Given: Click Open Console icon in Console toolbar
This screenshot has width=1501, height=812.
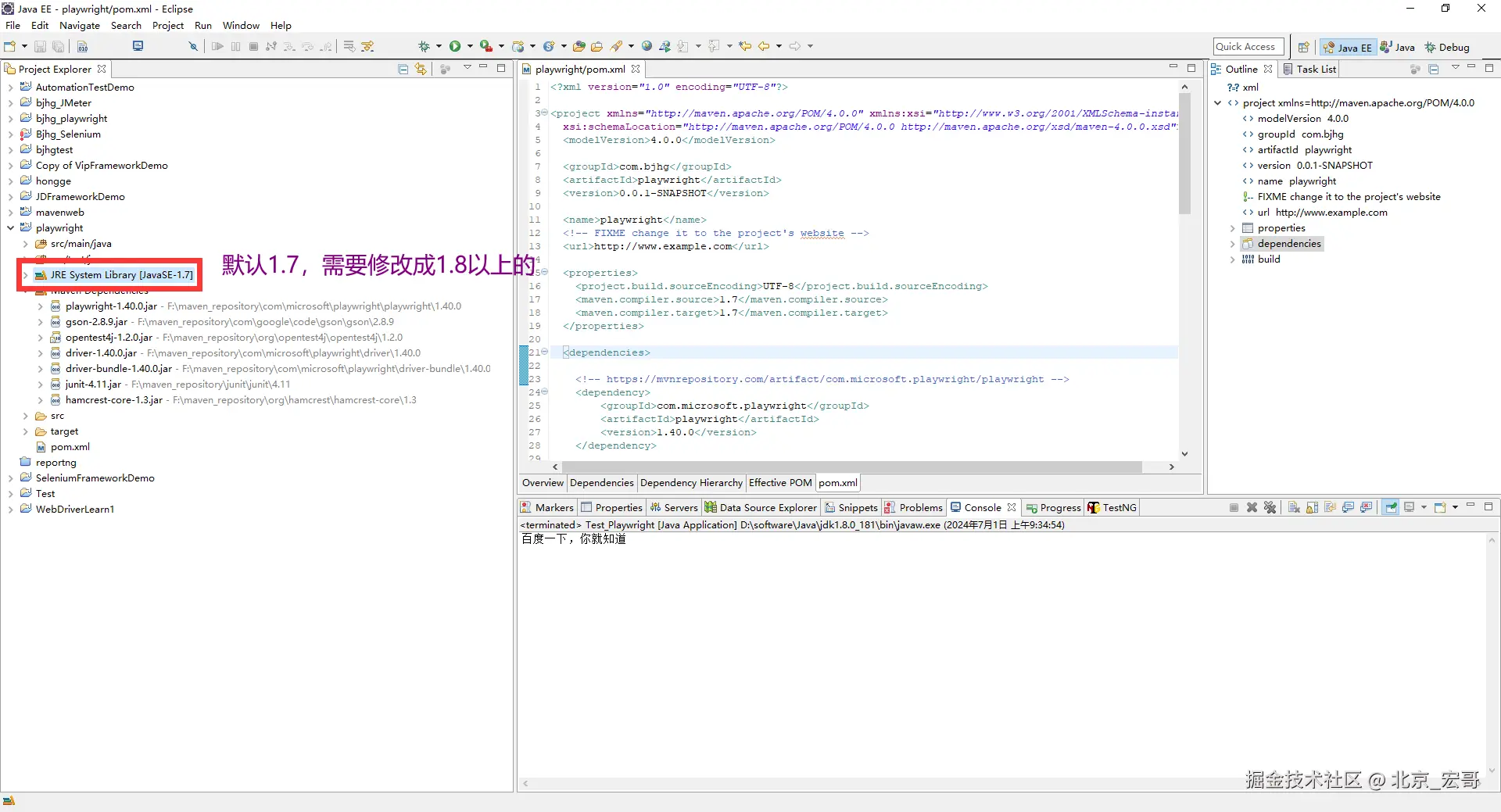Looking at the screenshot, I should tap(1440, 507).
